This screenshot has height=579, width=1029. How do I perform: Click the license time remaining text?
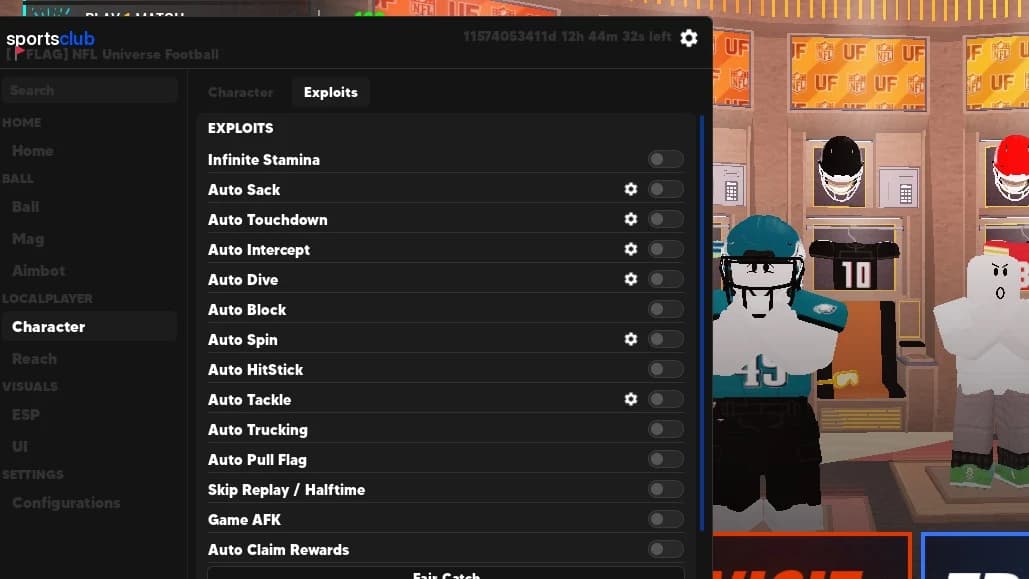pyautogui.click(x=567, y=37)
